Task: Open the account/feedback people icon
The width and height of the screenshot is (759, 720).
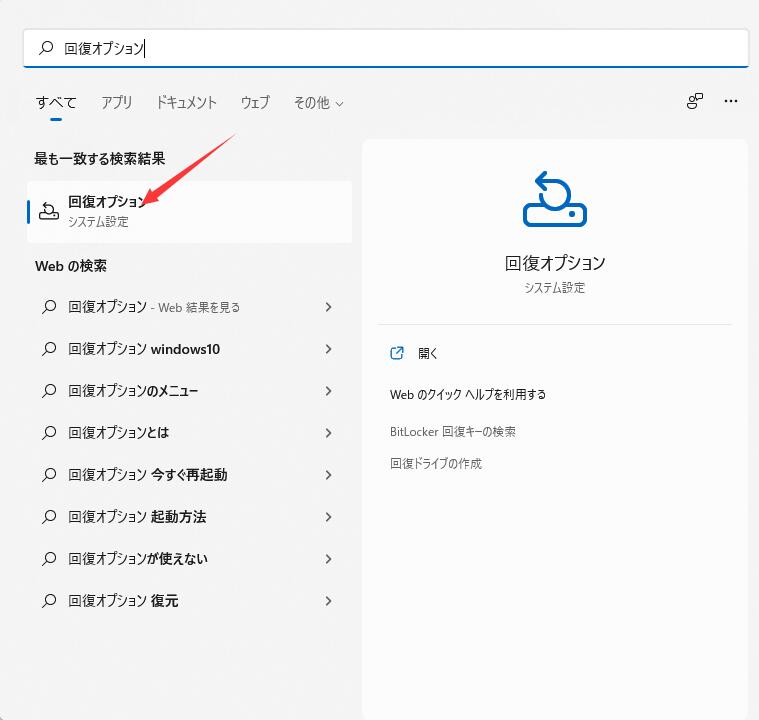Action: tap(695, 101)
